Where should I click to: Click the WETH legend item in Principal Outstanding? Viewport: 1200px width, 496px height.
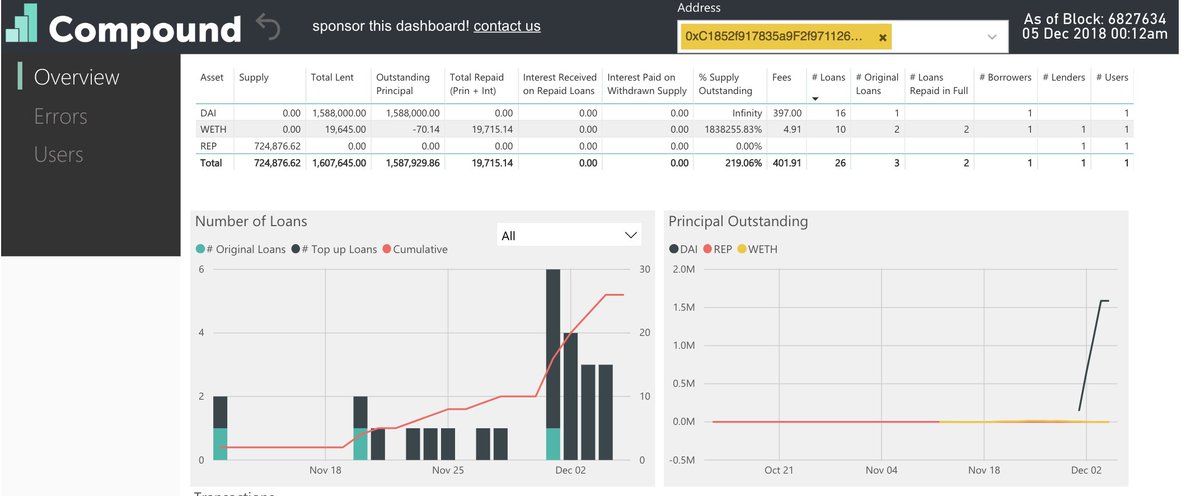point(757,249)
